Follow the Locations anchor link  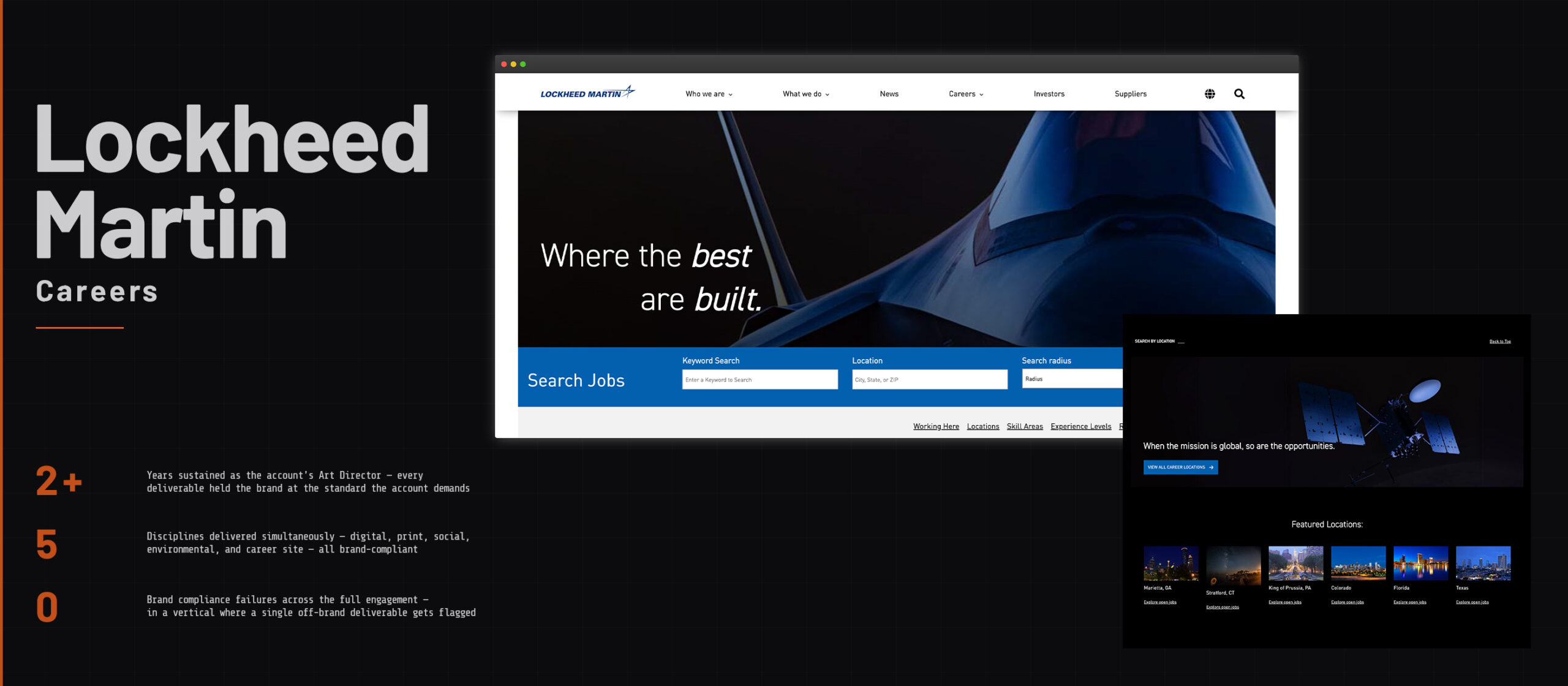(982, 426)
